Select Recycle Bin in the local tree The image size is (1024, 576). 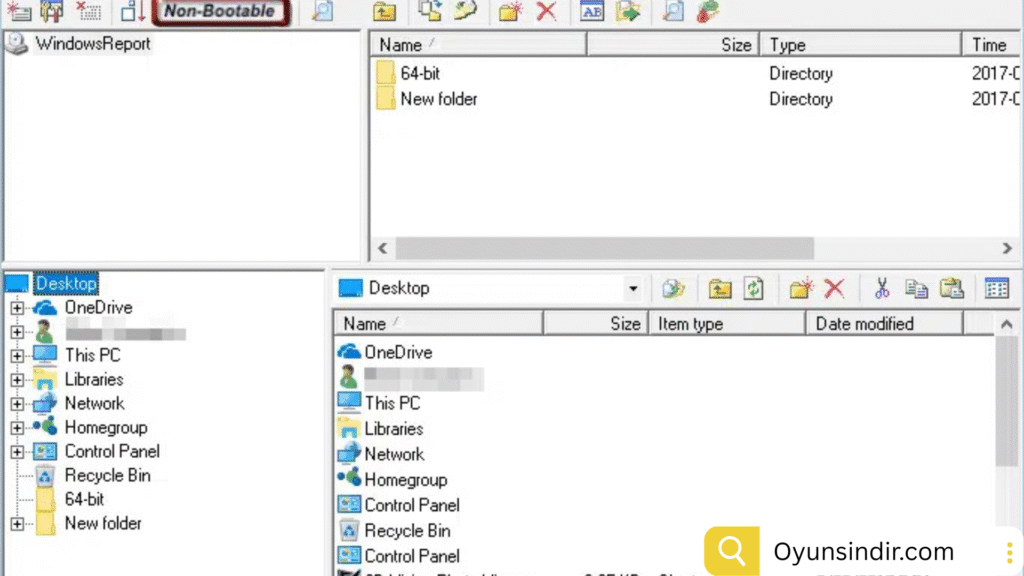(107, 476)
